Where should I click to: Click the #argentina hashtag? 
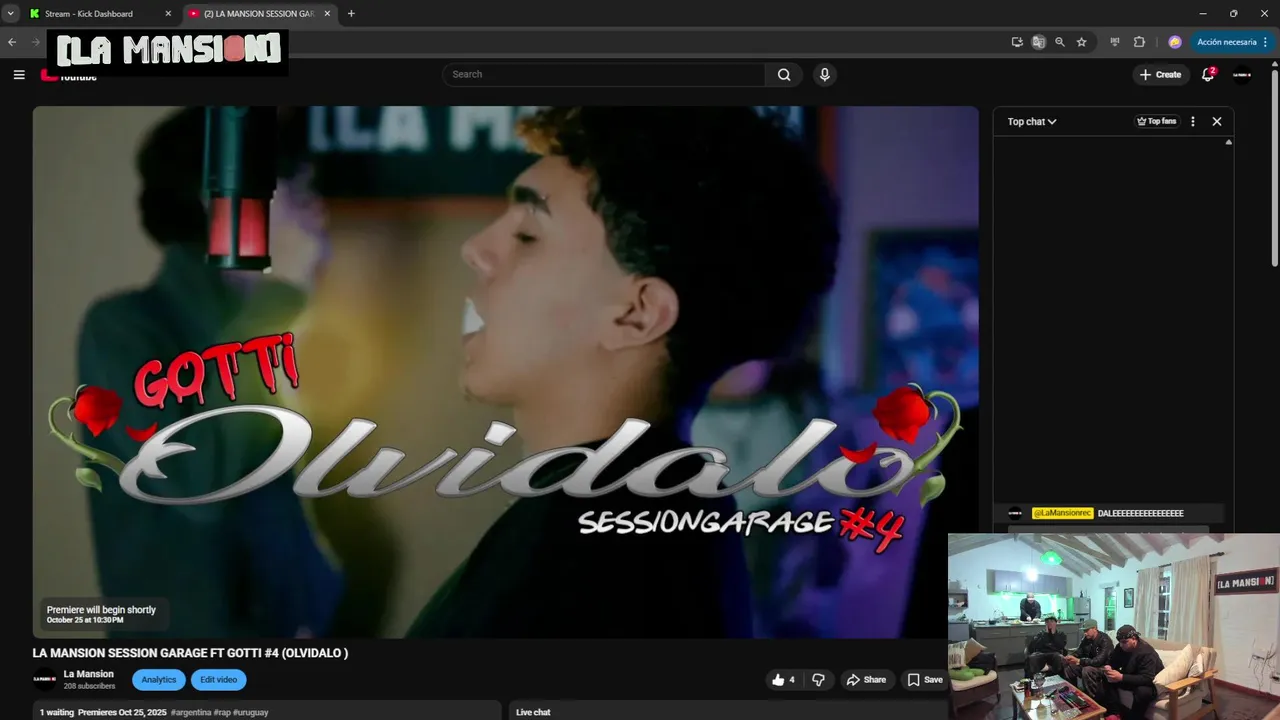(x=190, y=713)
